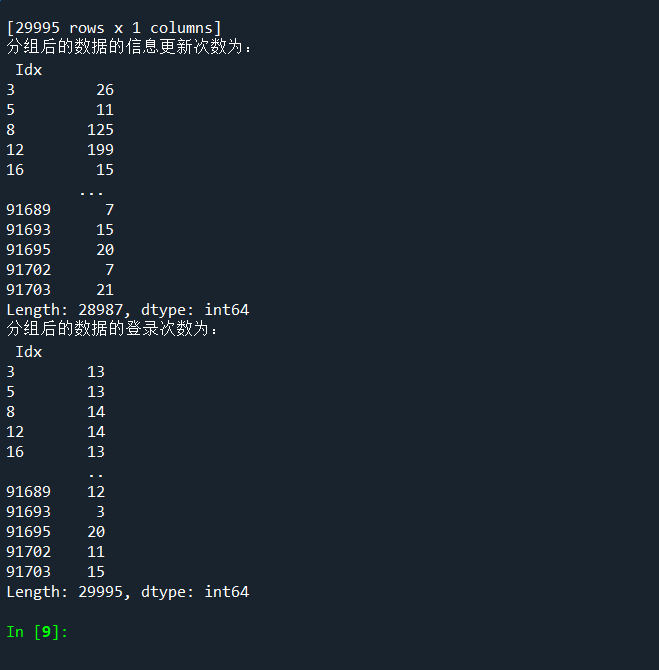Click the value 199 for index 12
Viewport: 659px width, 670px height.
(100, 150)
